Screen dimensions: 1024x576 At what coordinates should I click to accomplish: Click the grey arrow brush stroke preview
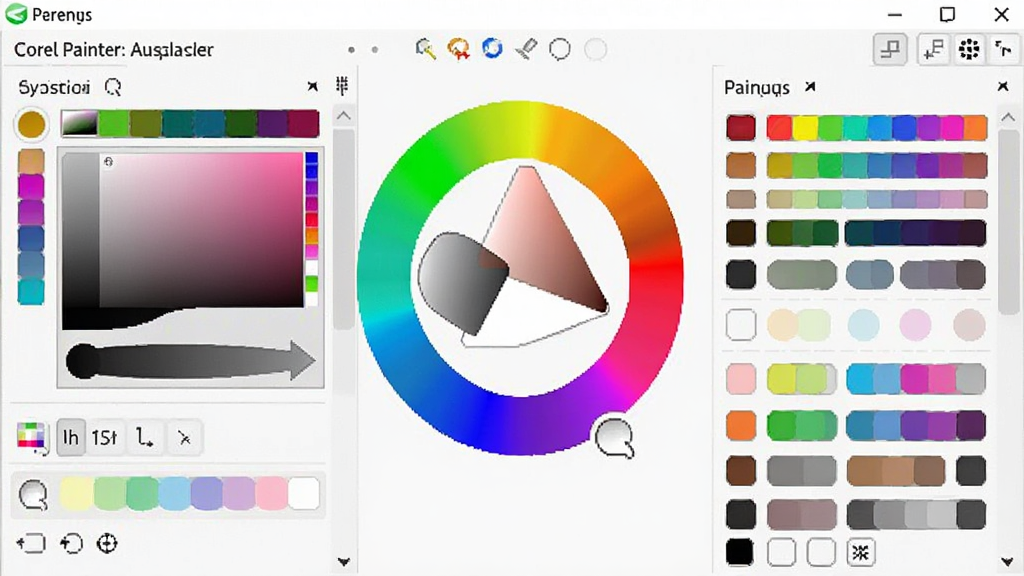tap(191, 360)
